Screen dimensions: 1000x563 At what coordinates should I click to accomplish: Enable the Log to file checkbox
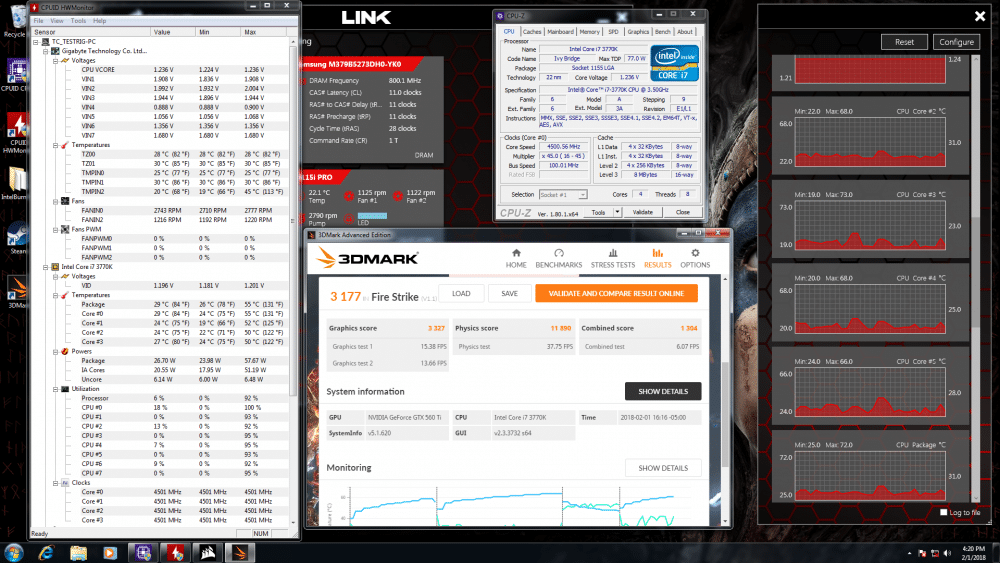point(943,512)
